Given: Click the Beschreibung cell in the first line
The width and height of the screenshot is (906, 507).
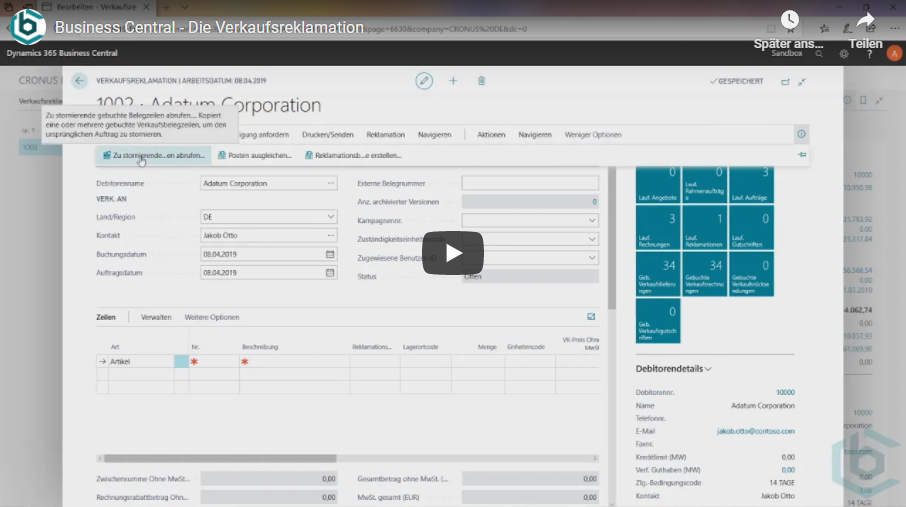Looking at the screenshot, I should tap(294, 361).
